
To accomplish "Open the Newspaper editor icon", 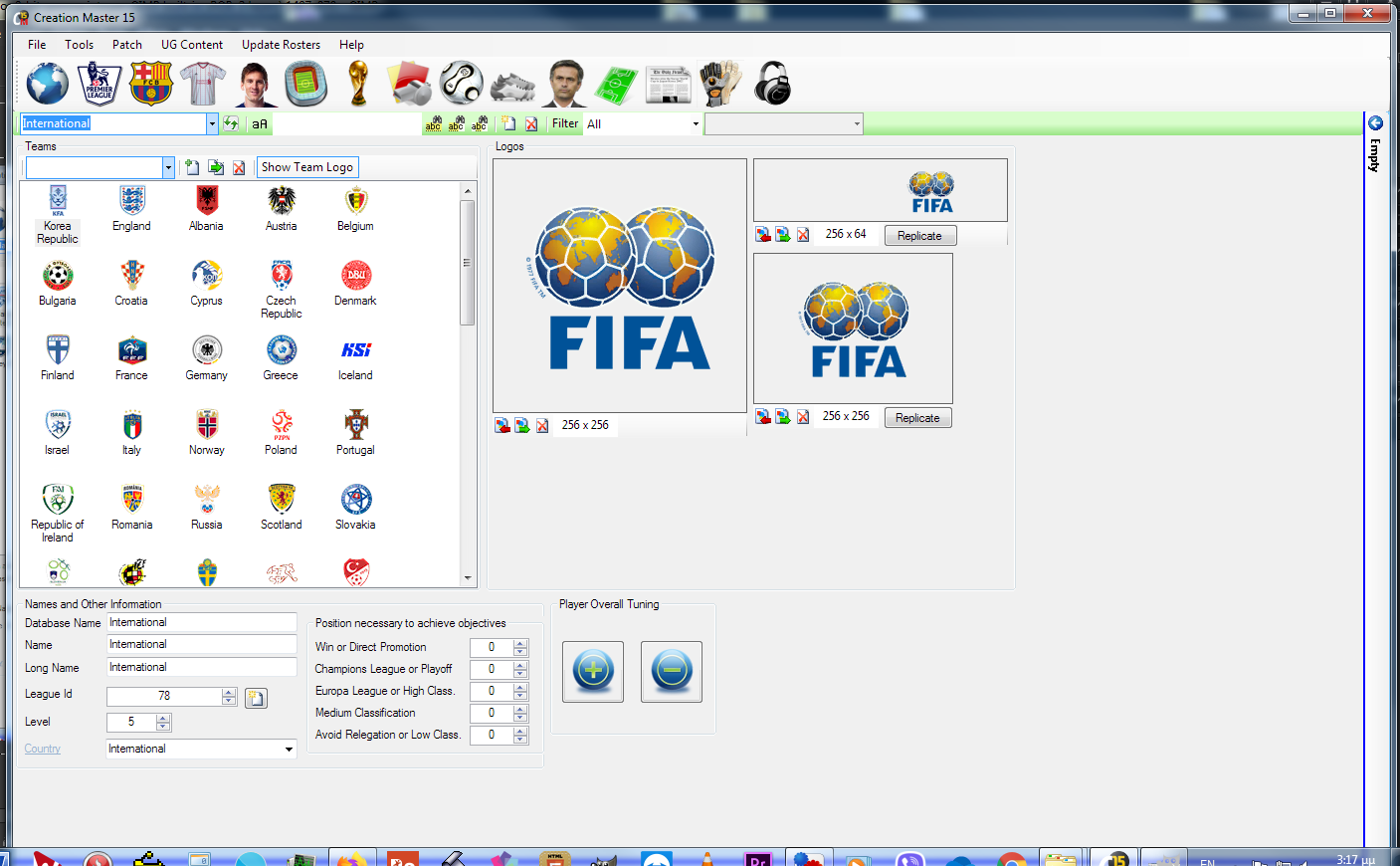I will tap(669, 86).
